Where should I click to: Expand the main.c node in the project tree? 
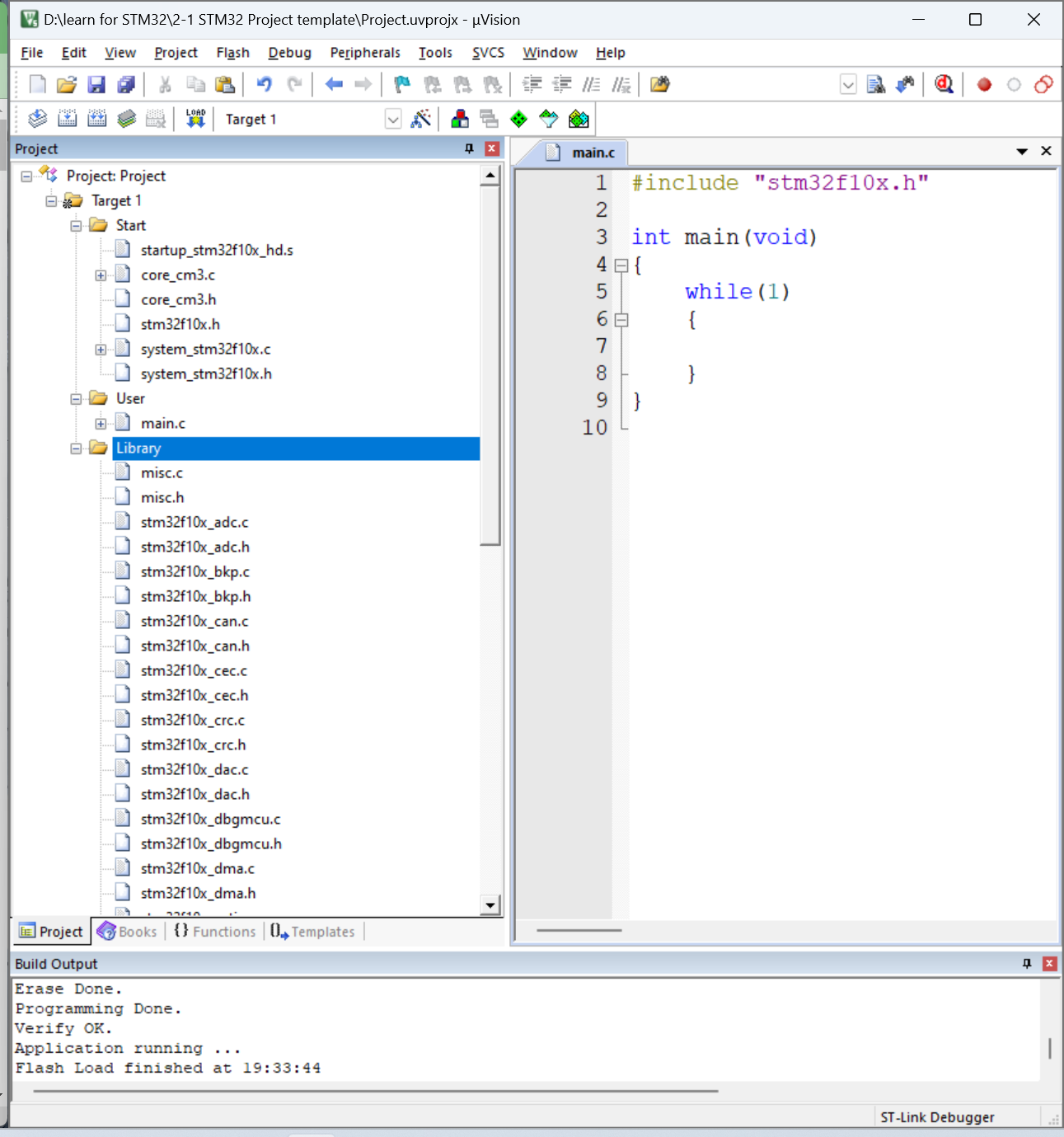101,424
